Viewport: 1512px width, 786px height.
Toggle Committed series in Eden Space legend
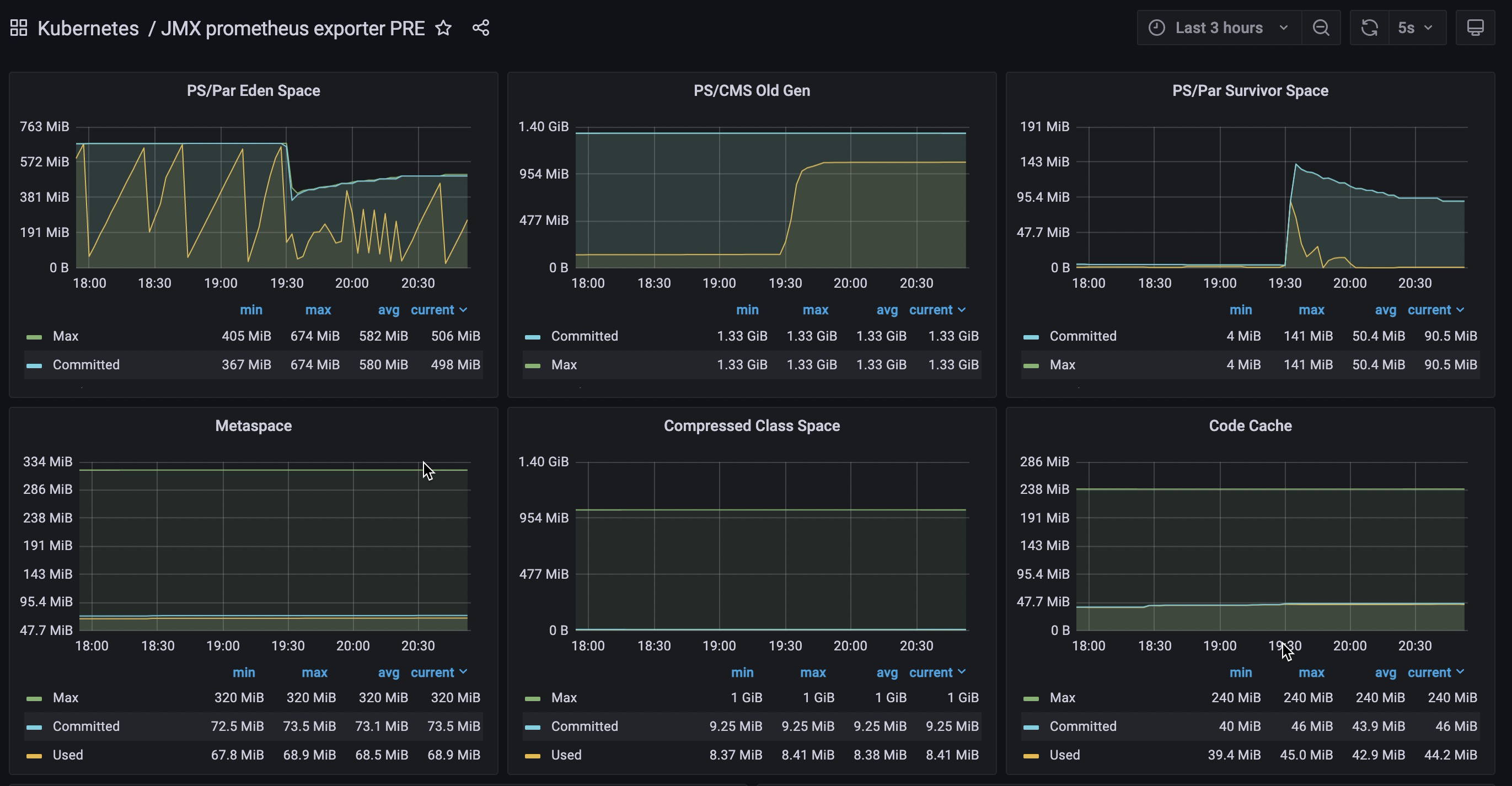pyautogui.click(x=85, y=365)
